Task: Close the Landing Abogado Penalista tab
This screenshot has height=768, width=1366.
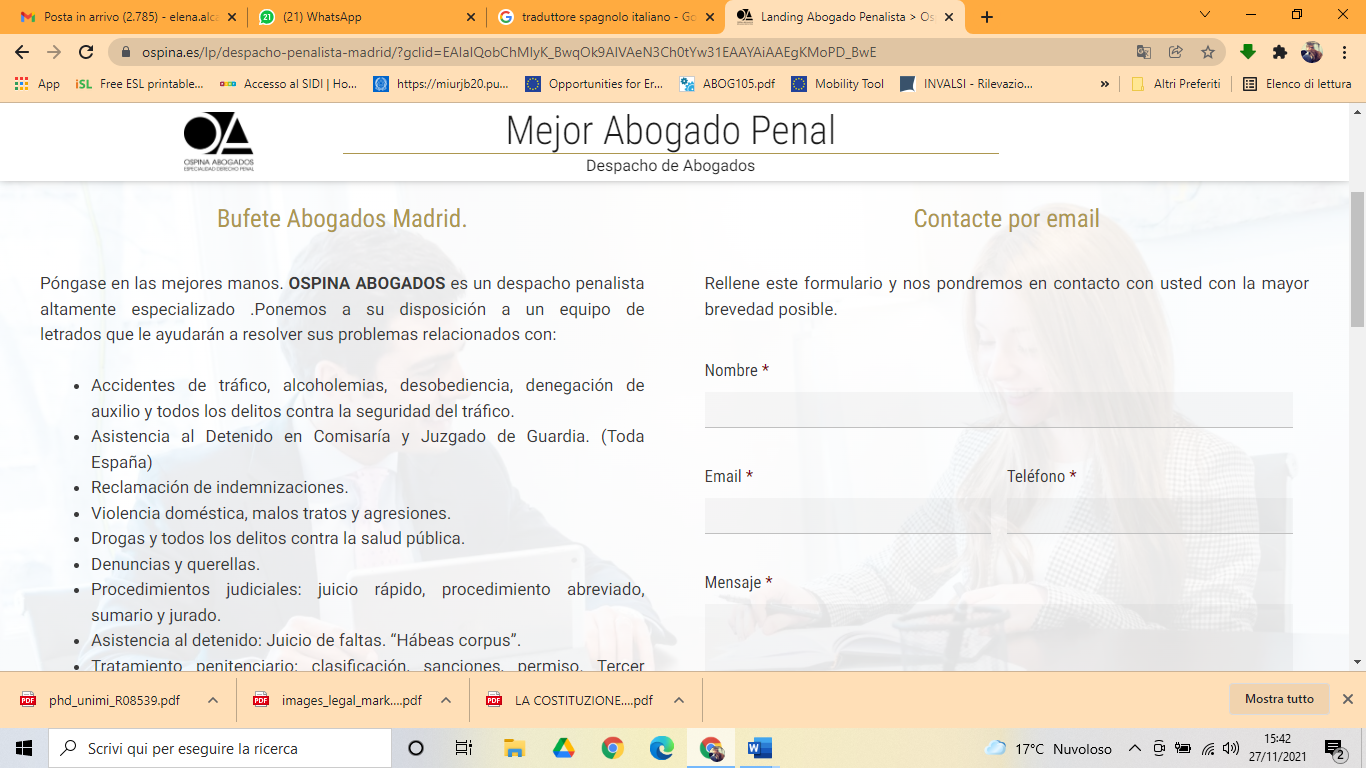Action: pyautogui.click(x=948, y=17)
